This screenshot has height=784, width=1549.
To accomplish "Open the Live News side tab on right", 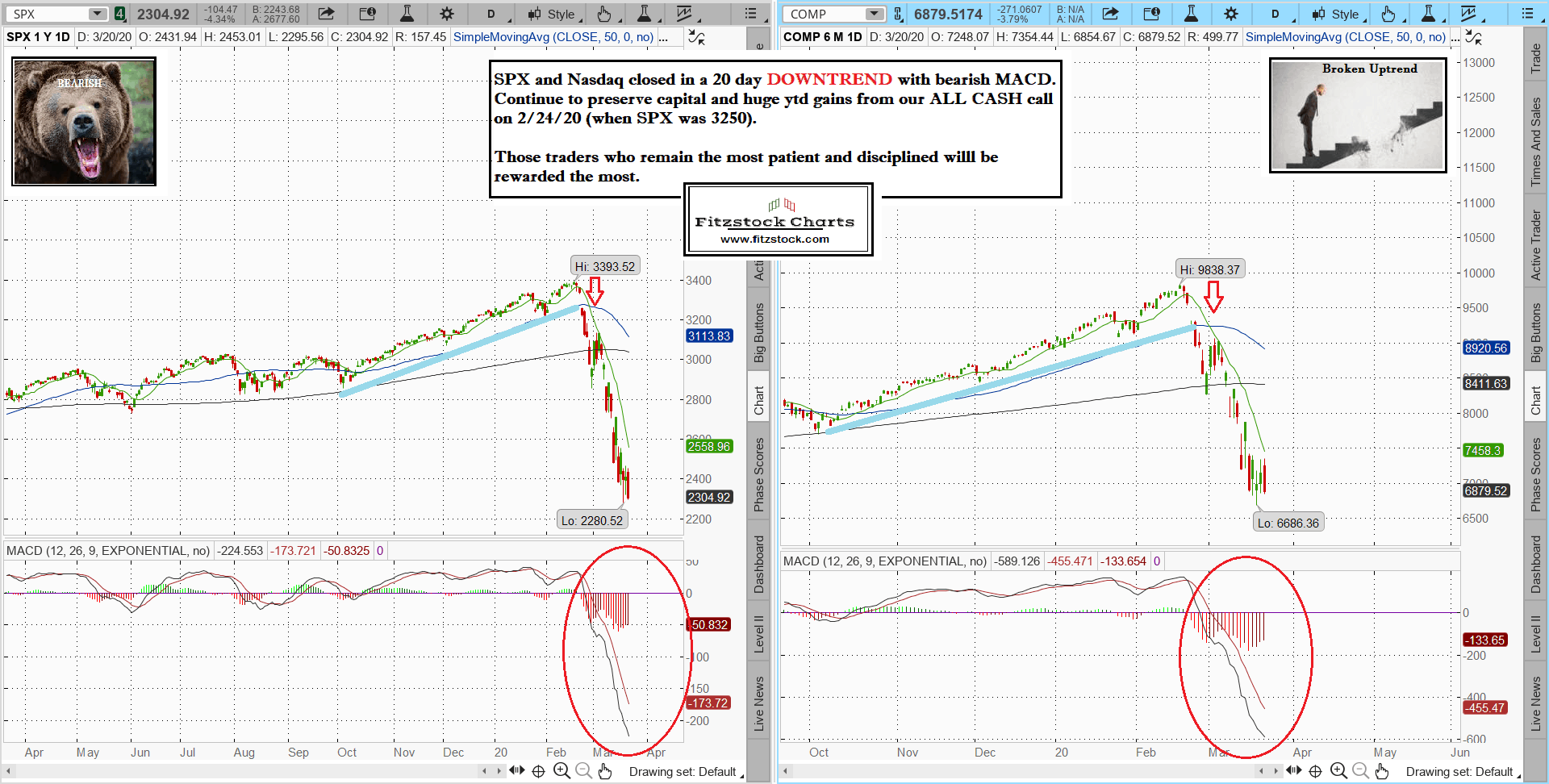I will (1535, 703).
